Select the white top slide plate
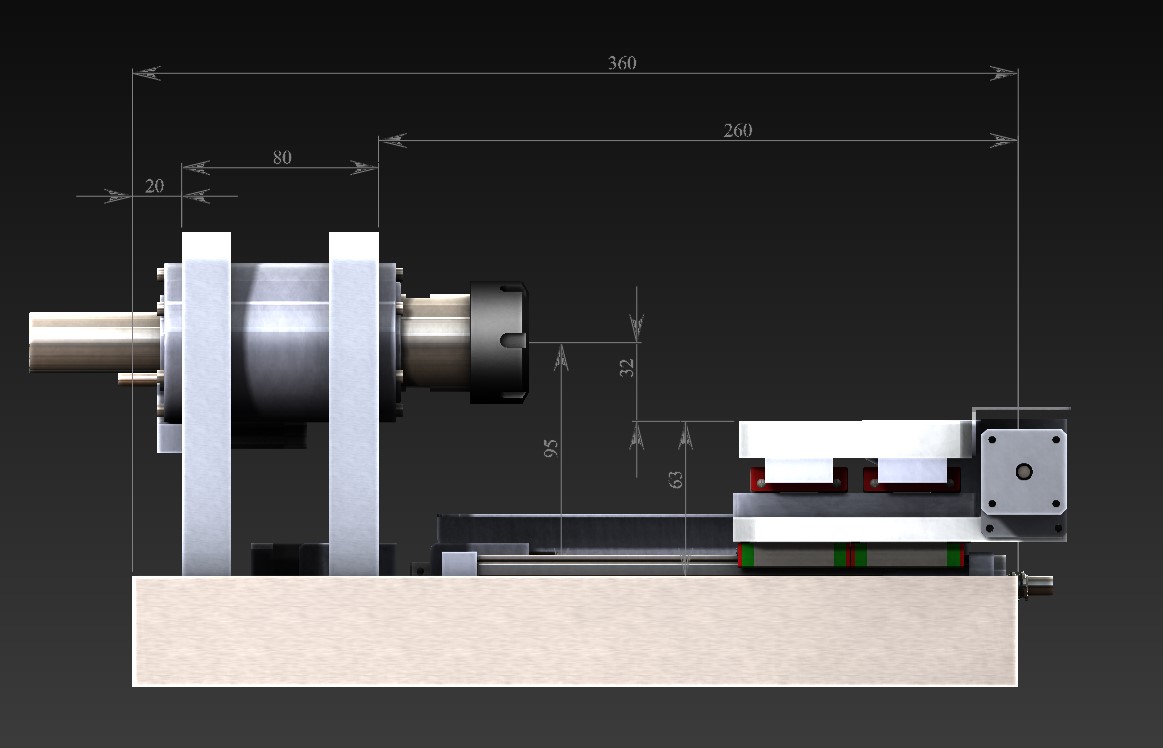1163x748 pixels. [x=856, y=439]
